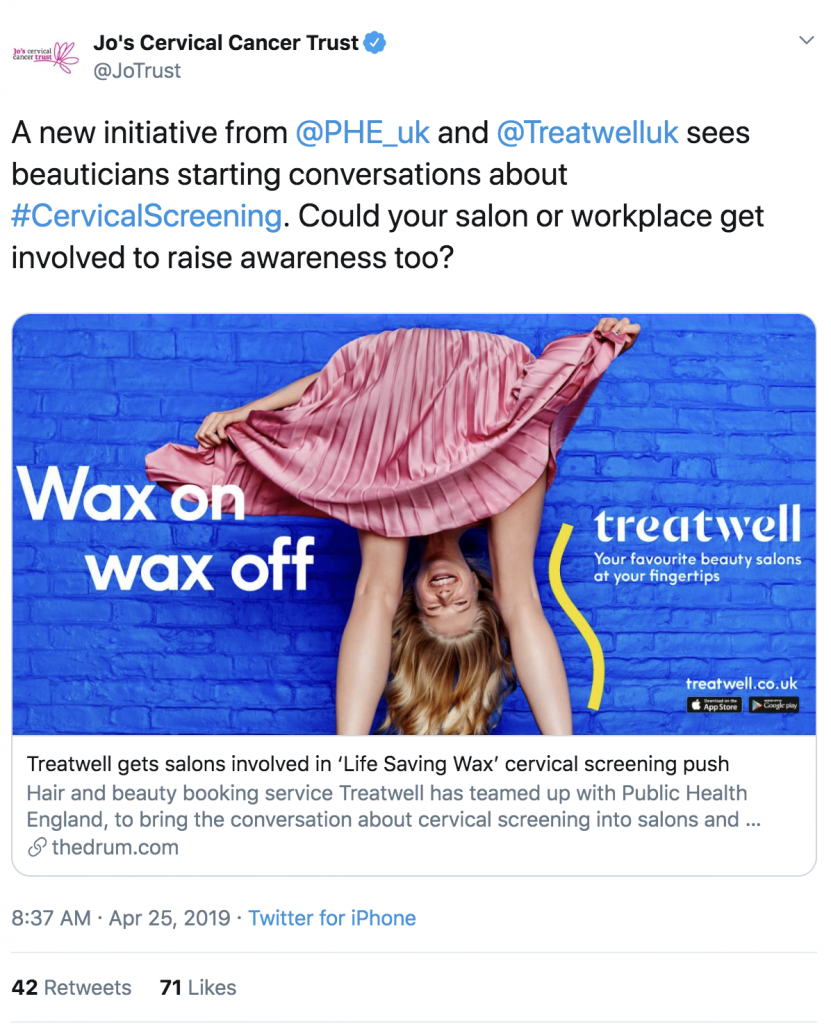The width and height of the screenshot is (831, 1024).
Task: Open the @PHE_uk mention
Action: pyautogui.click(x=362, y=133)
